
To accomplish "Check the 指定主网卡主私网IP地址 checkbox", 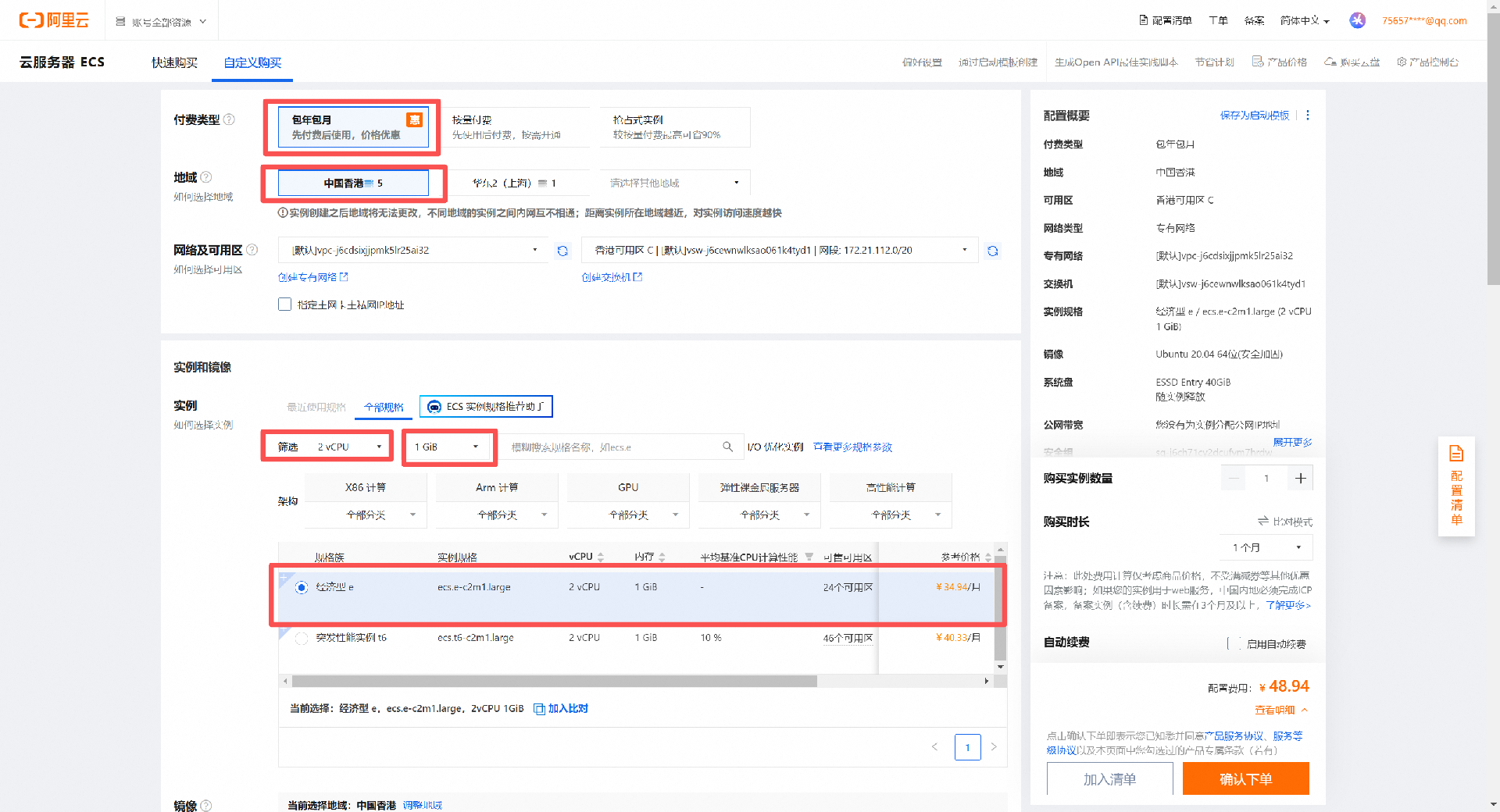I will pyautogui.click(x=285, y=304).
